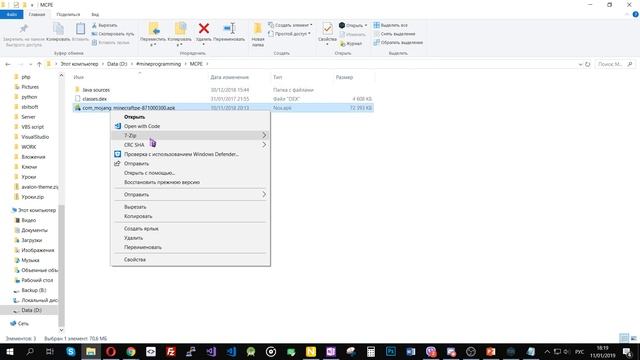Click the Properties (Свойства) checkmark icon

click(x=327, y=29)
